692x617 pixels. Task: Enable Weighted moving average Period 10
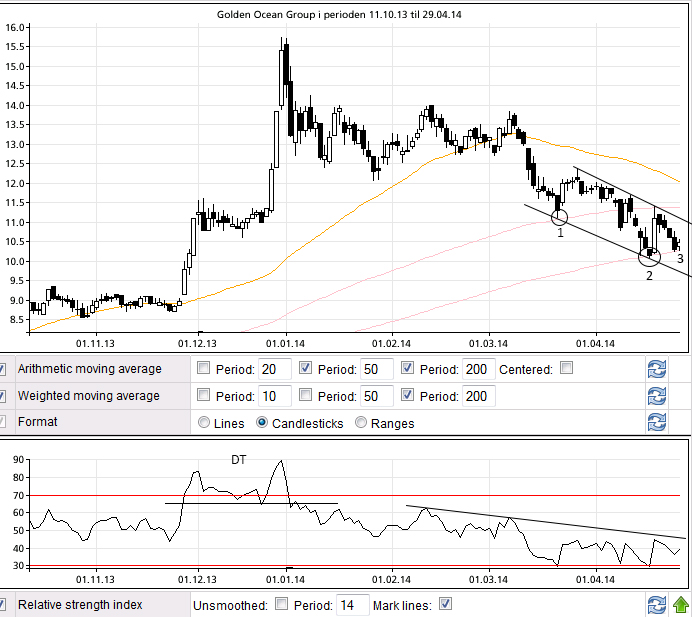tap(204, 396)
